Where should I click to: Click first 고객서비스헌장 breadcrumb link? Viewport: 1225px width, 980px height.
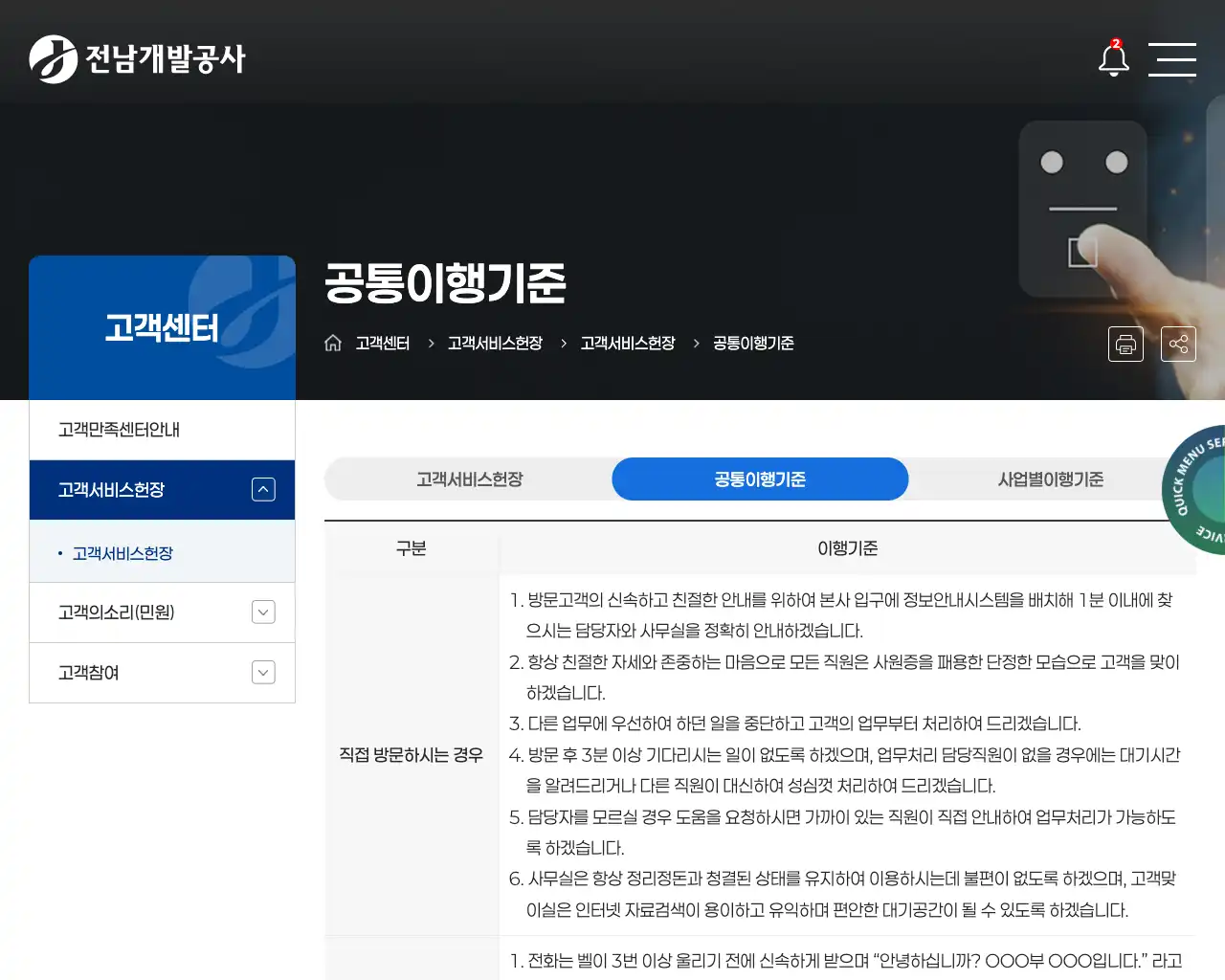[495, 343]
